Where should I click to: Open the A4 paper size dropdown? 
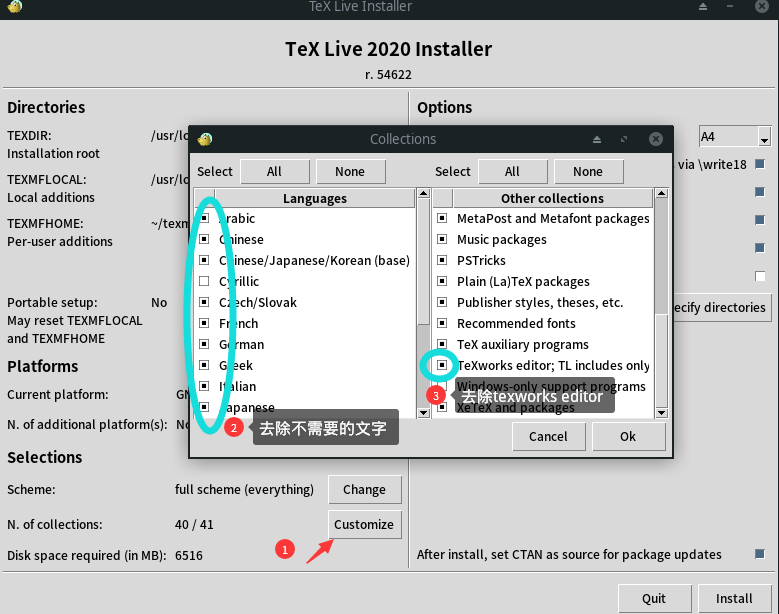pos(764,137)
